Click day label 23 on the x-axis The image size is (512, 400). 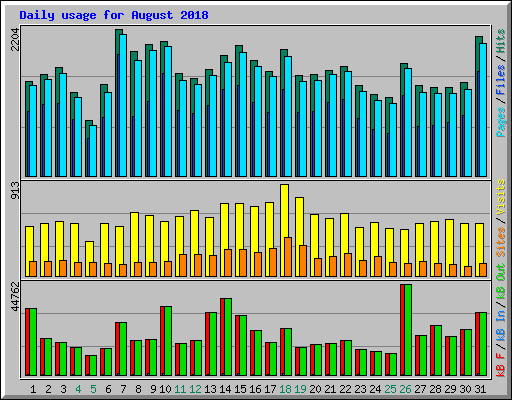(360, 389)
